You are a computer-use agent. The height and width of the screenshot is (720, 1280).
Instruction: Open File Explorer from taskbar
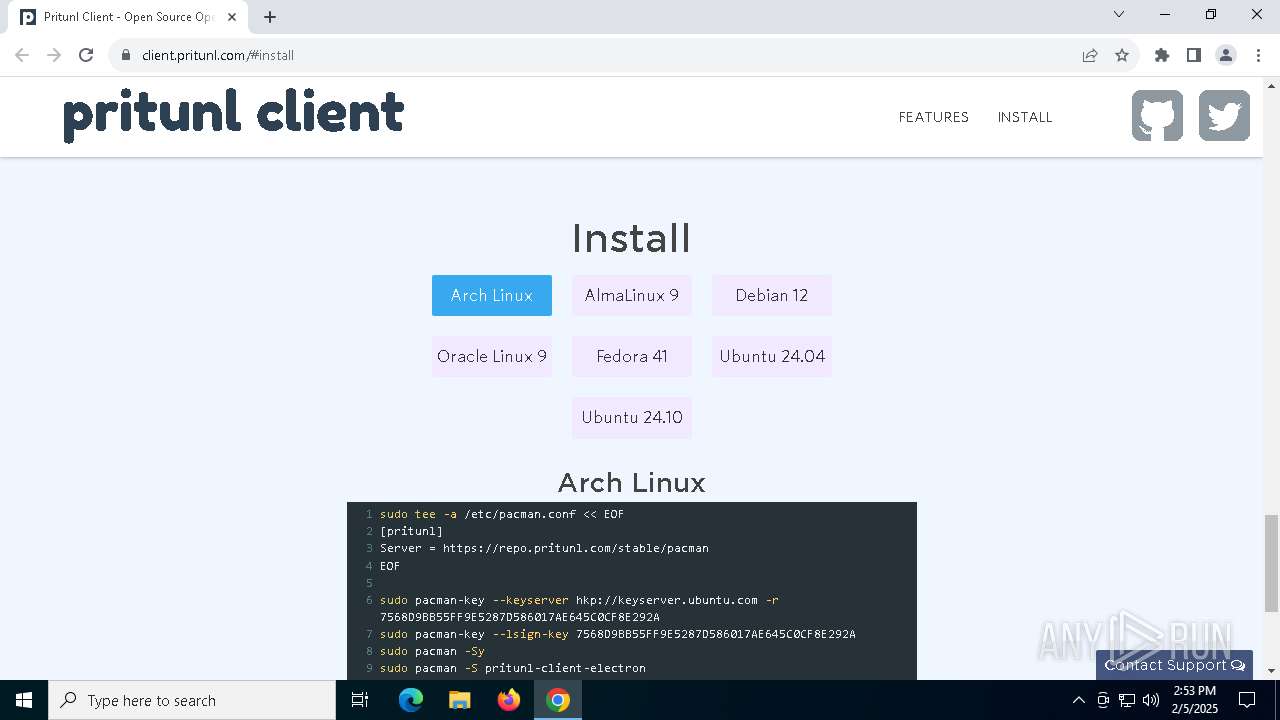coord(460,700)
